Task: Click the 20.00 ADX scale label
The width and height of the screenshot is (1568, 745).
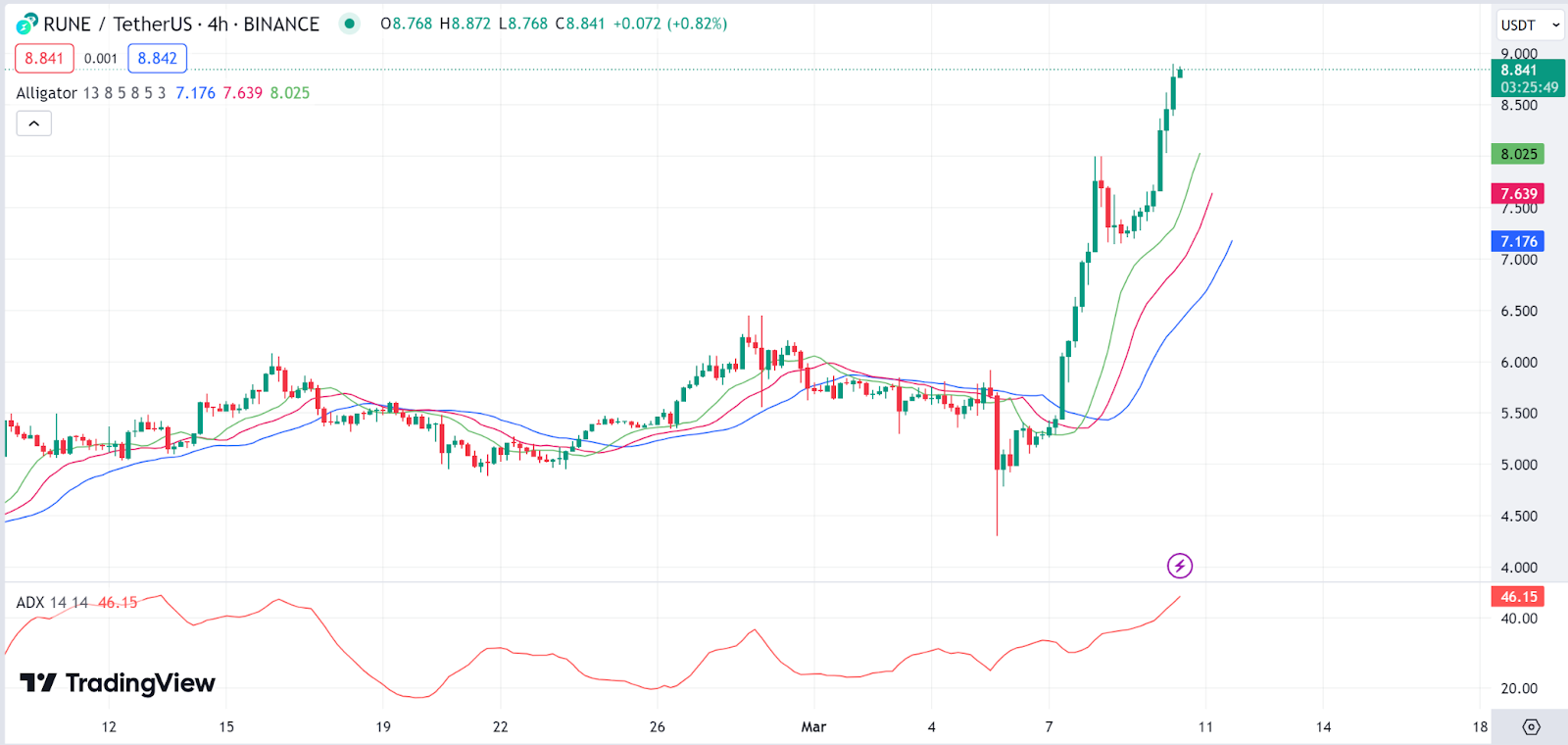Action: click(1519, 688)
